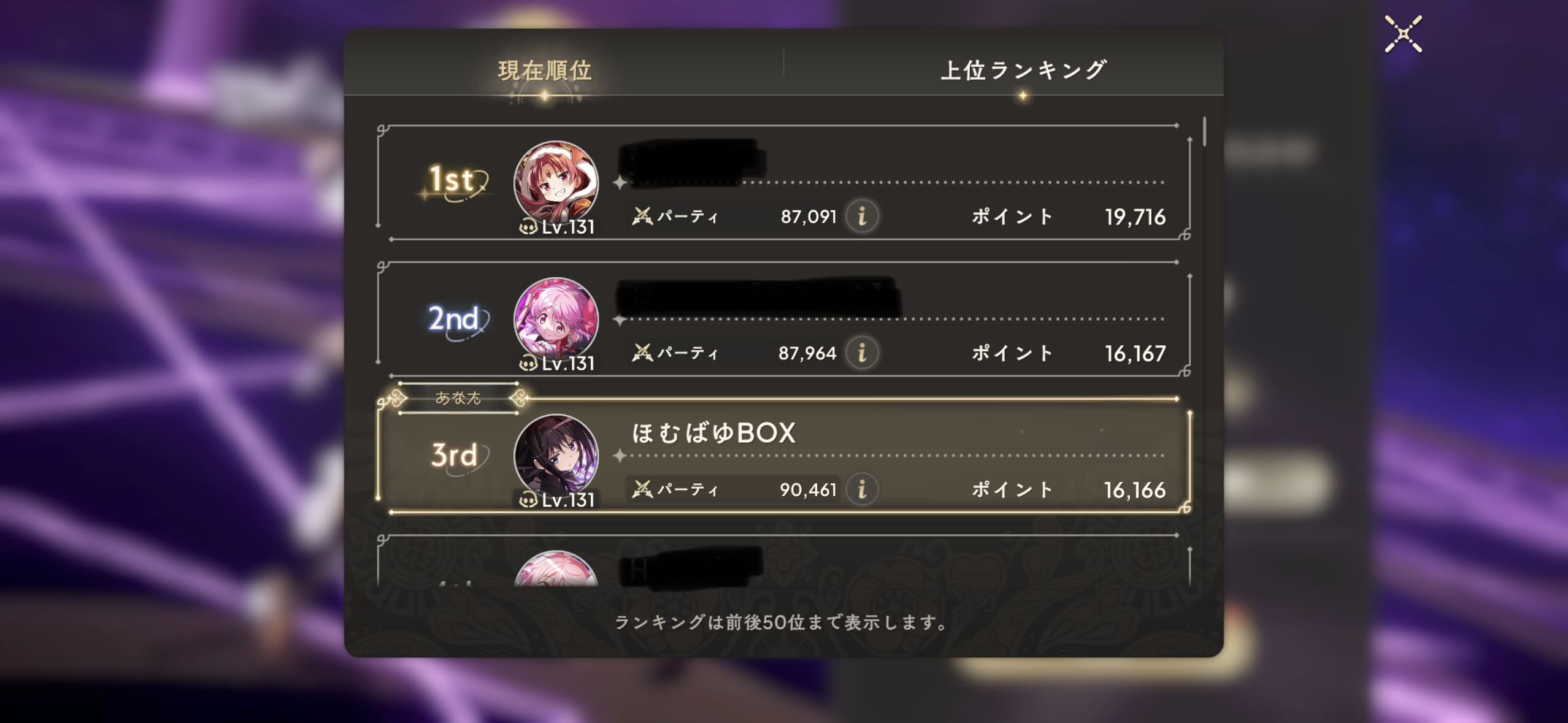Click the 16,166 points value
Image resolution: width=1568 pixels, height=723 pixels.
point(1134,490)
